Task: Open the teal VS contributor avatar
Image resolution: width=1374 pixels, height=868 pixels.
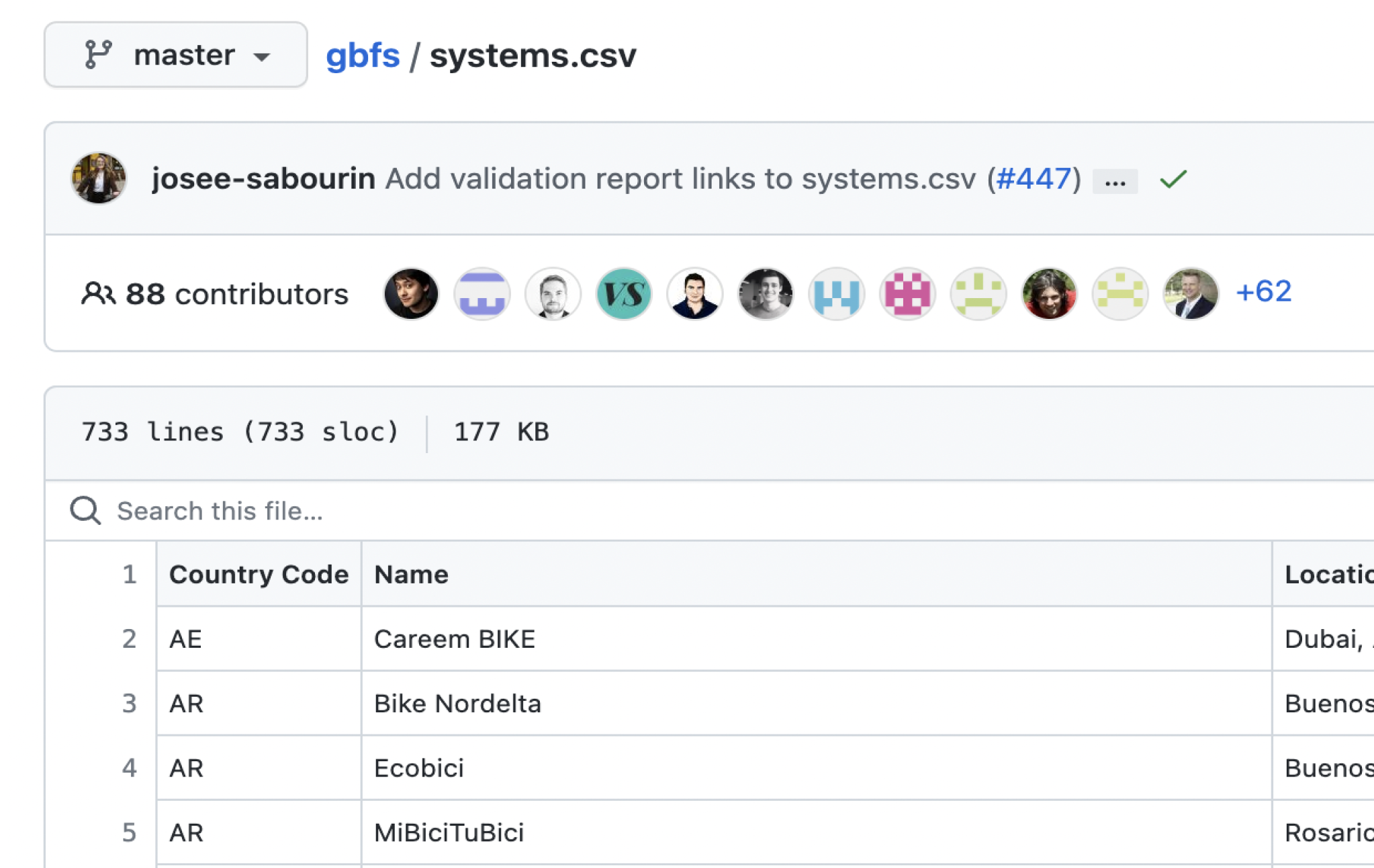Action: click(624, 293)
